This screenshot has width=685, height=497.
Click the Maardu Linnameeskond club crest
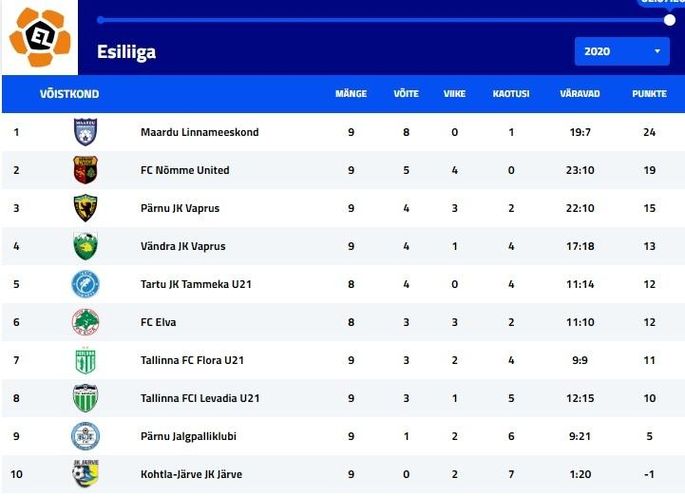pyautogui.click(x=85, y=131)
